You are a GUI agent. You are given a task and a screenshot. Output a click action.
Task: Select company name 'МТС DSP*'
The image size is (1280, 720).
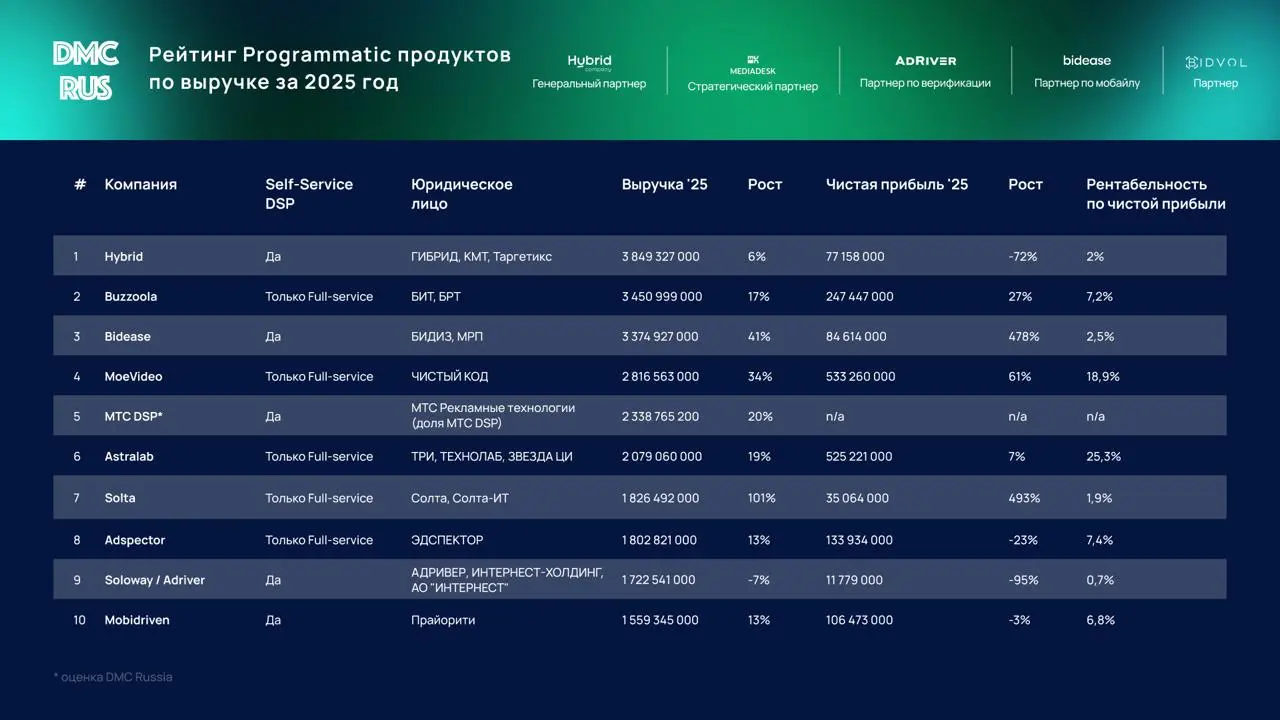[x=134, y=417]
